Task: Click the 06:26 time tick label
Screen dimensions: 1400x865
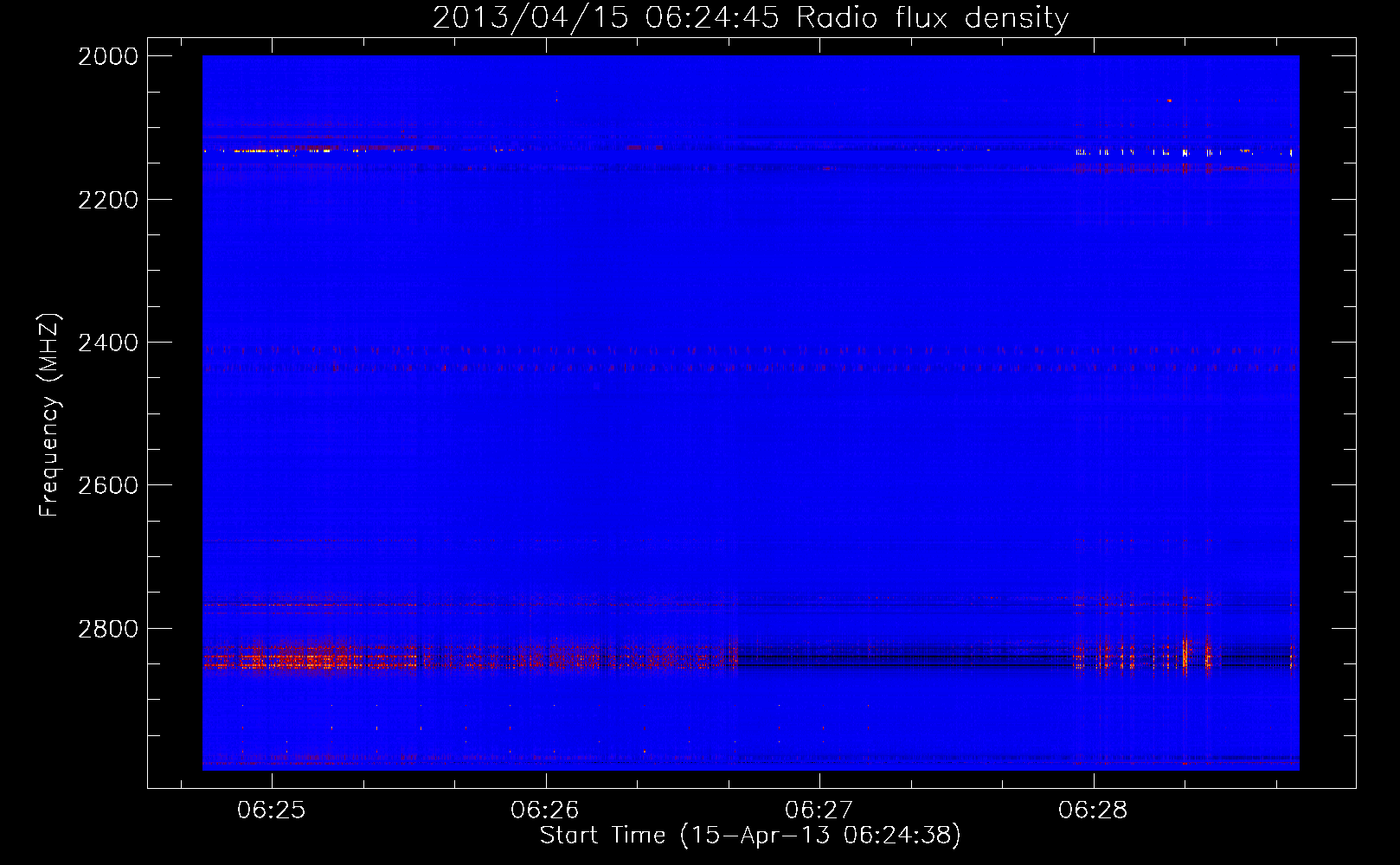Action: (545, 811)
